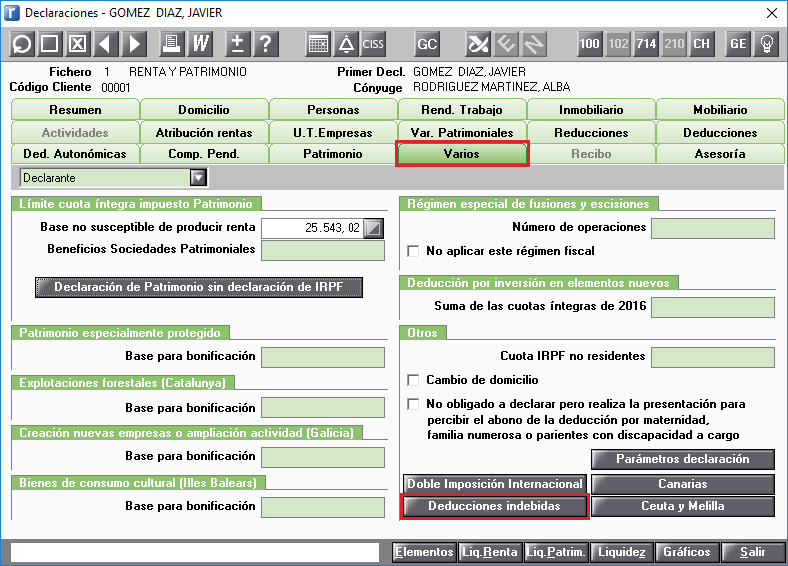Open the Patrimonio tab
Screen dimensions: 788x566
[x=333, y=154]
